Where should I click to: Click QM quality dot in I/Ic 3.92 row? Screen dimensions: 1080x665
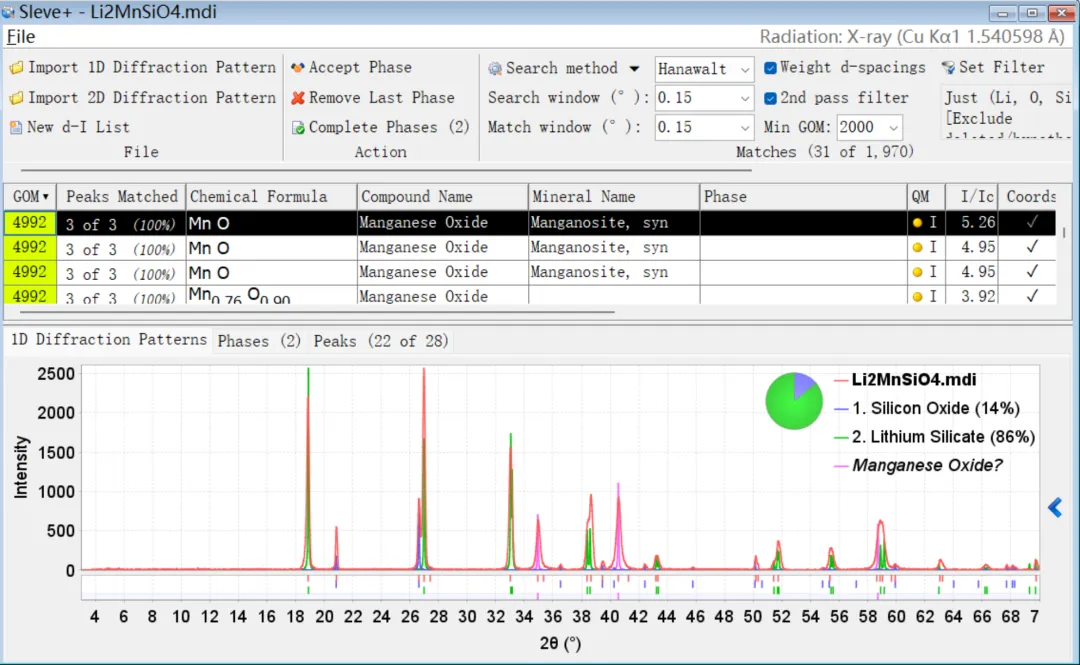pyautogui.click(x=917, y=297)
